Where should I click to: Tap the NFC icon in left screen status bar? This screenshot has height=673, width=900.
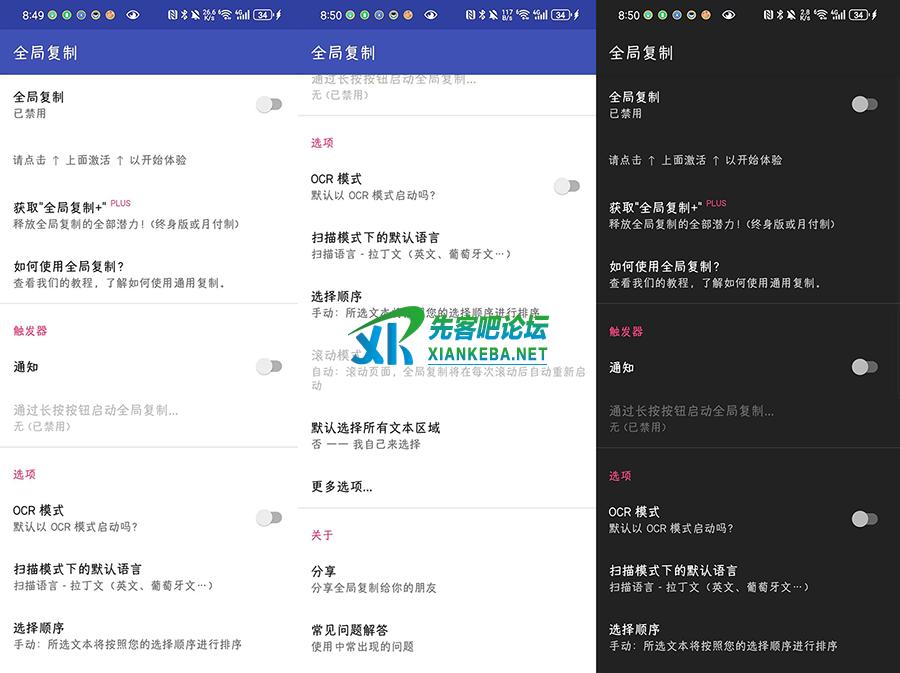point(173,15)
